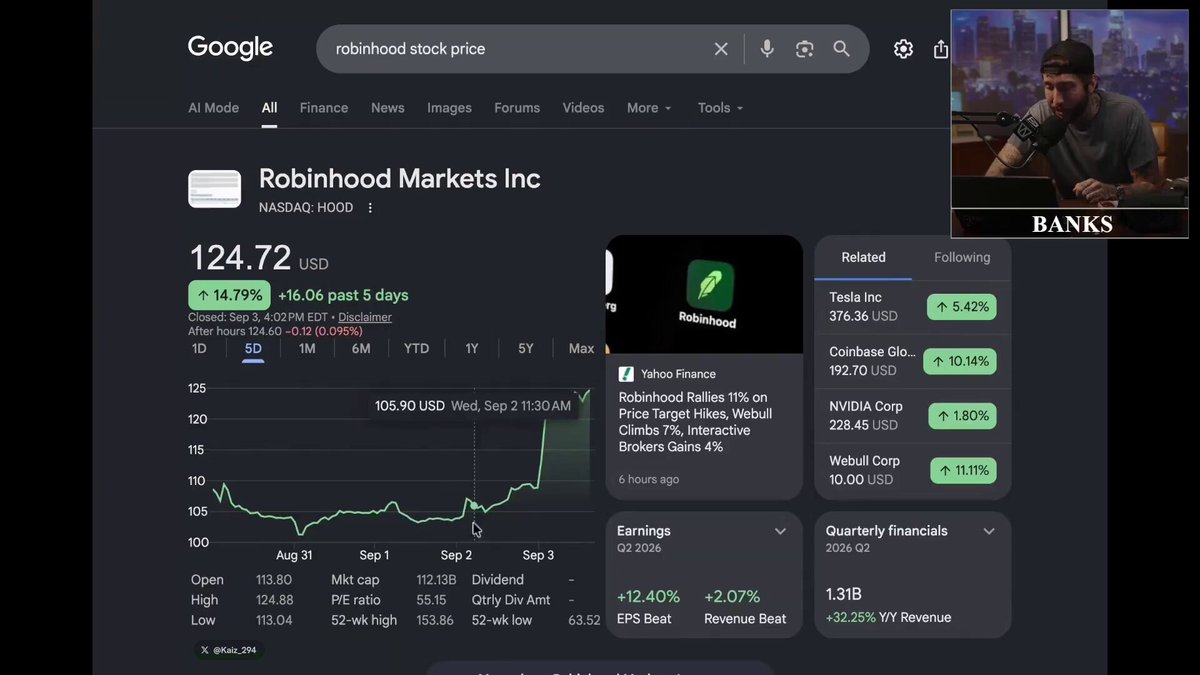Click Coinbase 10.14% change badge
This screenshot has width=1200, height=675.
point(960,361)
